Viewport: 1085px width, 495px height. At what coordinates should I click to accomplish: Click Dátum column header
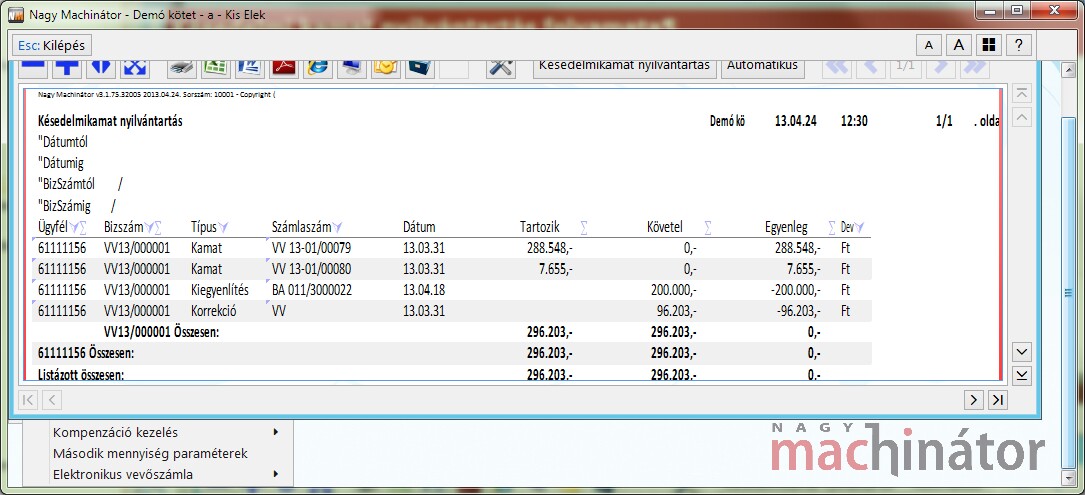(419, 227)
